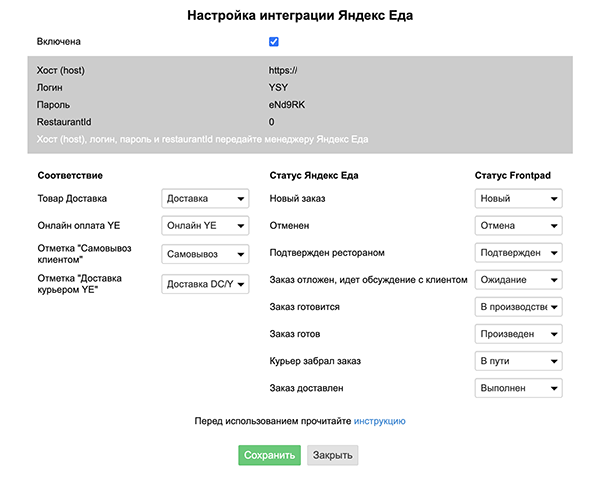The width and height of the screenshot is (600, 482).
Task: Click the Заказ отложен, идет обсуждение label
Action: click(x=368, y=280)
